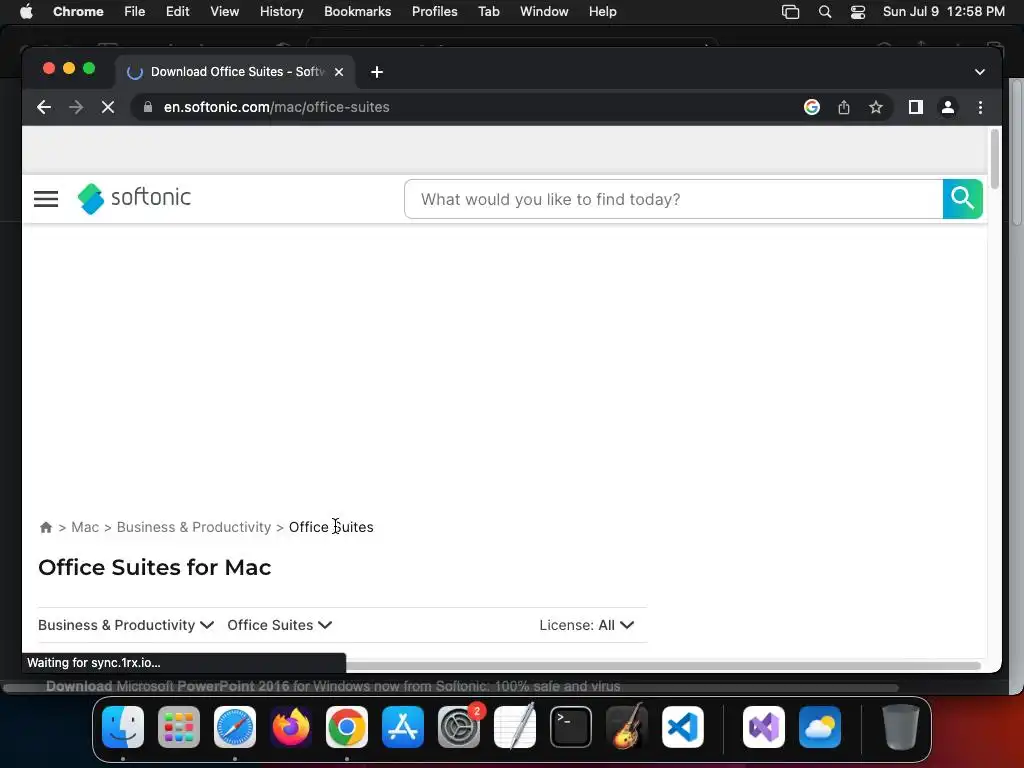Click the Google icon in address bar

(811, 107)
